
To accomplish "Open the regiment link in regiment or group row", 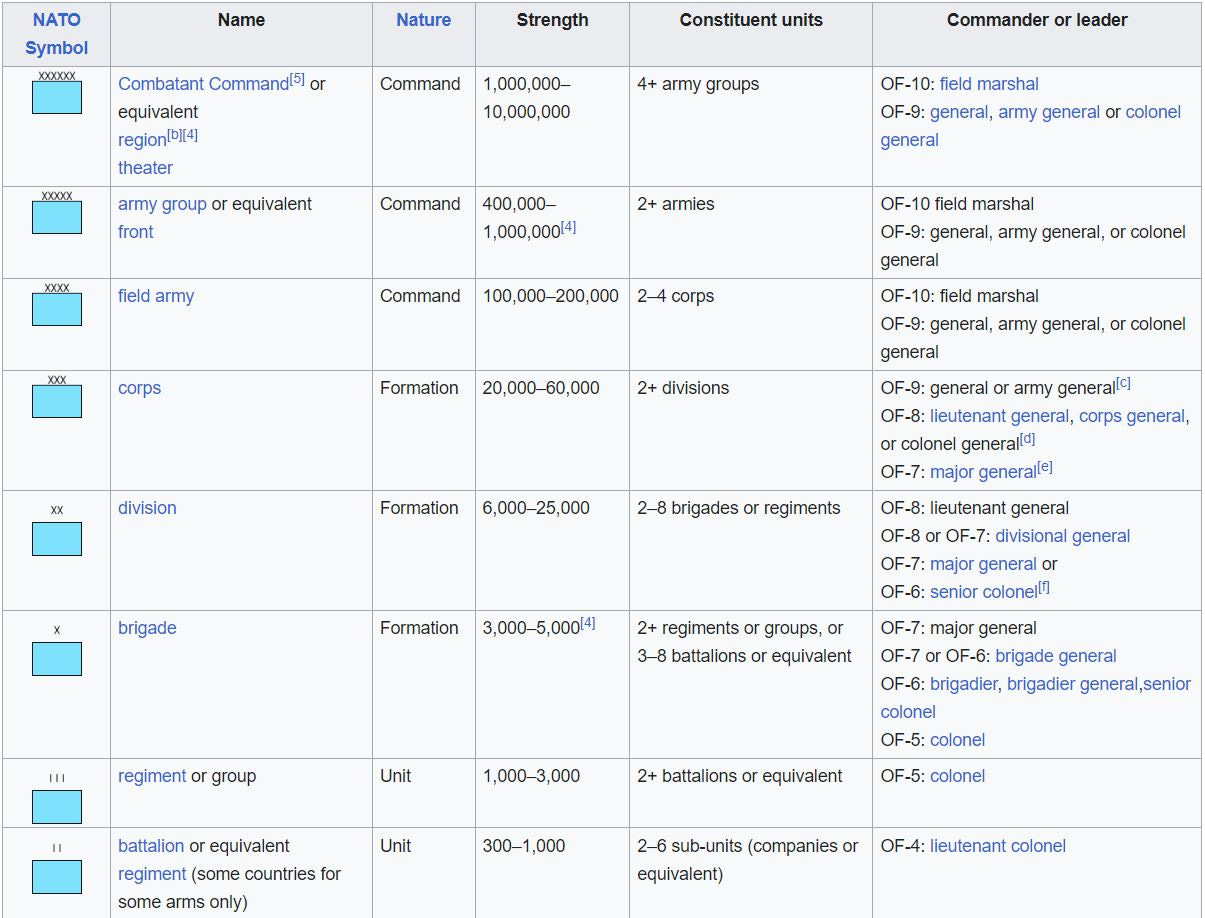I will point(152,776).
